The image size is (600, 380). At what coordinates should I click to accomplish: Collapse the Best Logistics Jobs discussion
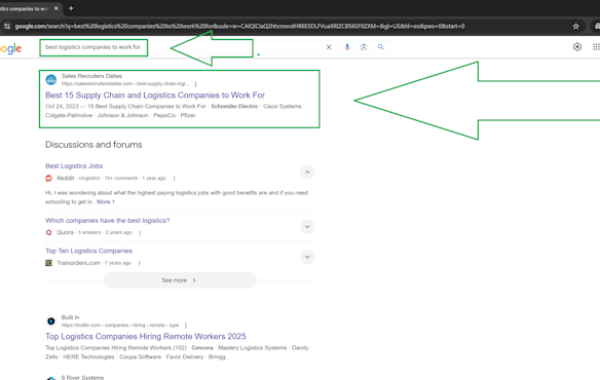(x=307, y=172)
